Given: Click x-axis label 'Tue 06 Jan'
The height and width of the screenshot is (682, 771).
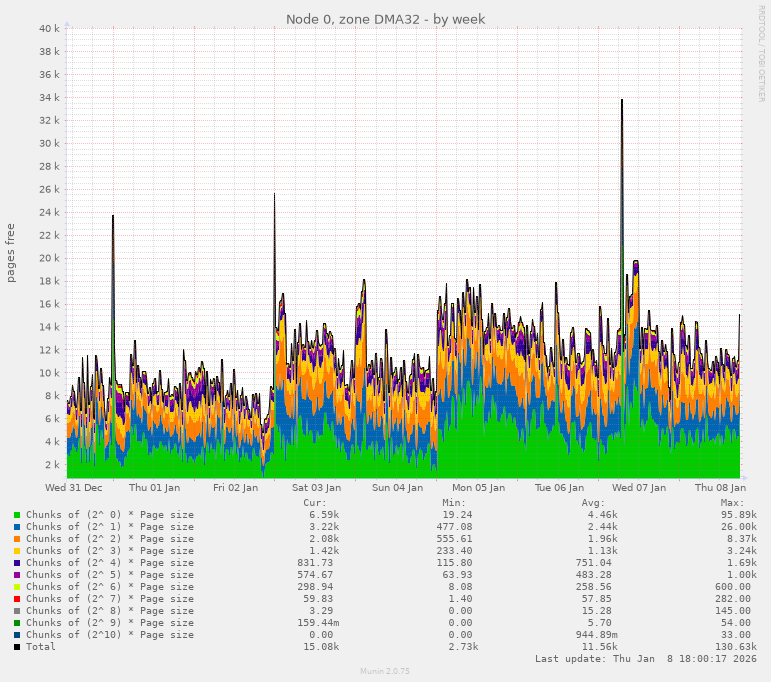Looking at the screenshot, I should click(559, 488).
